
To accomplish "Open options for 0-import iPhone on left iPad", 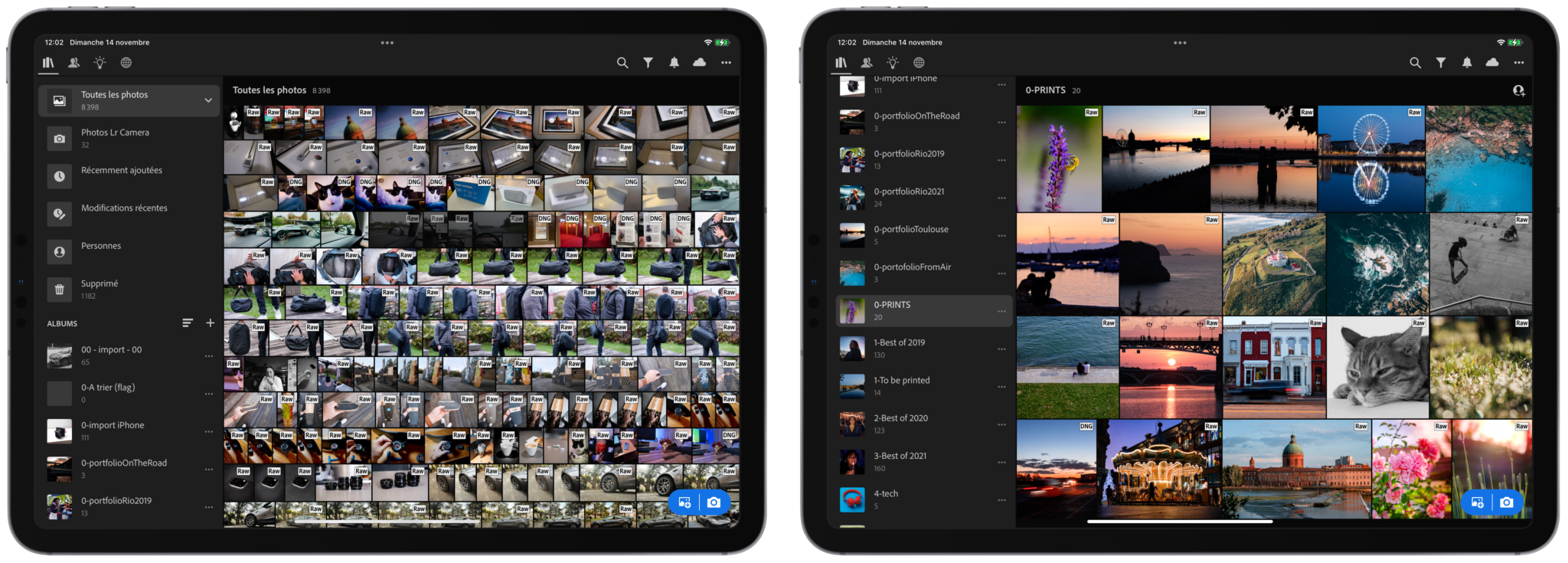I will [209, 432].
